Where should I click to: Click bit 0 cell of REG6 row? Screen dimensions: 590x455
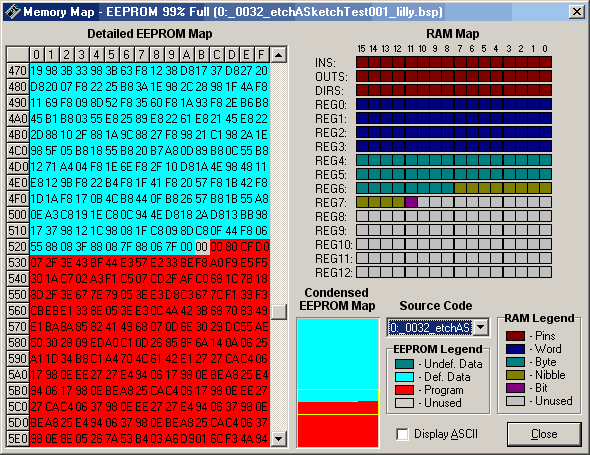coord(546,188)
